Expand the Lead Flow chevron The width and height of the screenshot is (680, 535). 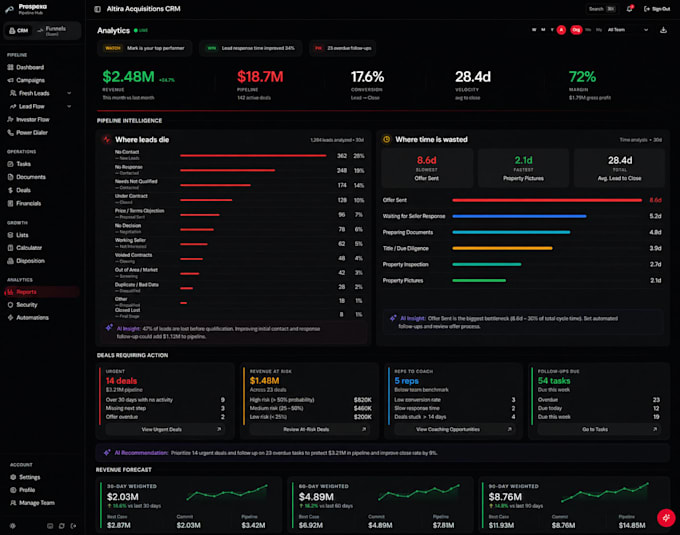click(69, 106)
